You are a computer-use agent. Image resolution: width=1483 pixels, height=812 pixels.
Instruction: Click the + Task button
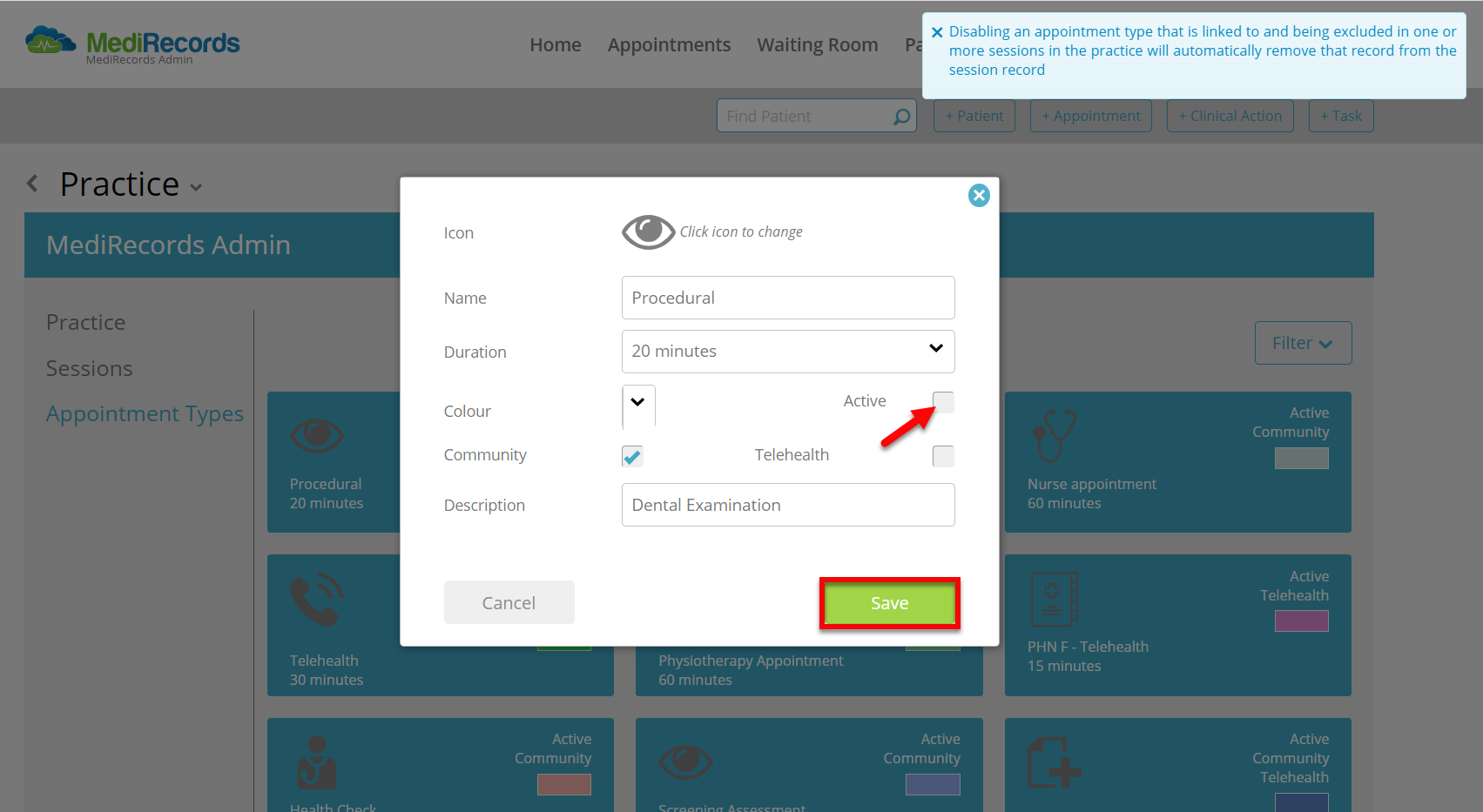(x=1341, y=116)
